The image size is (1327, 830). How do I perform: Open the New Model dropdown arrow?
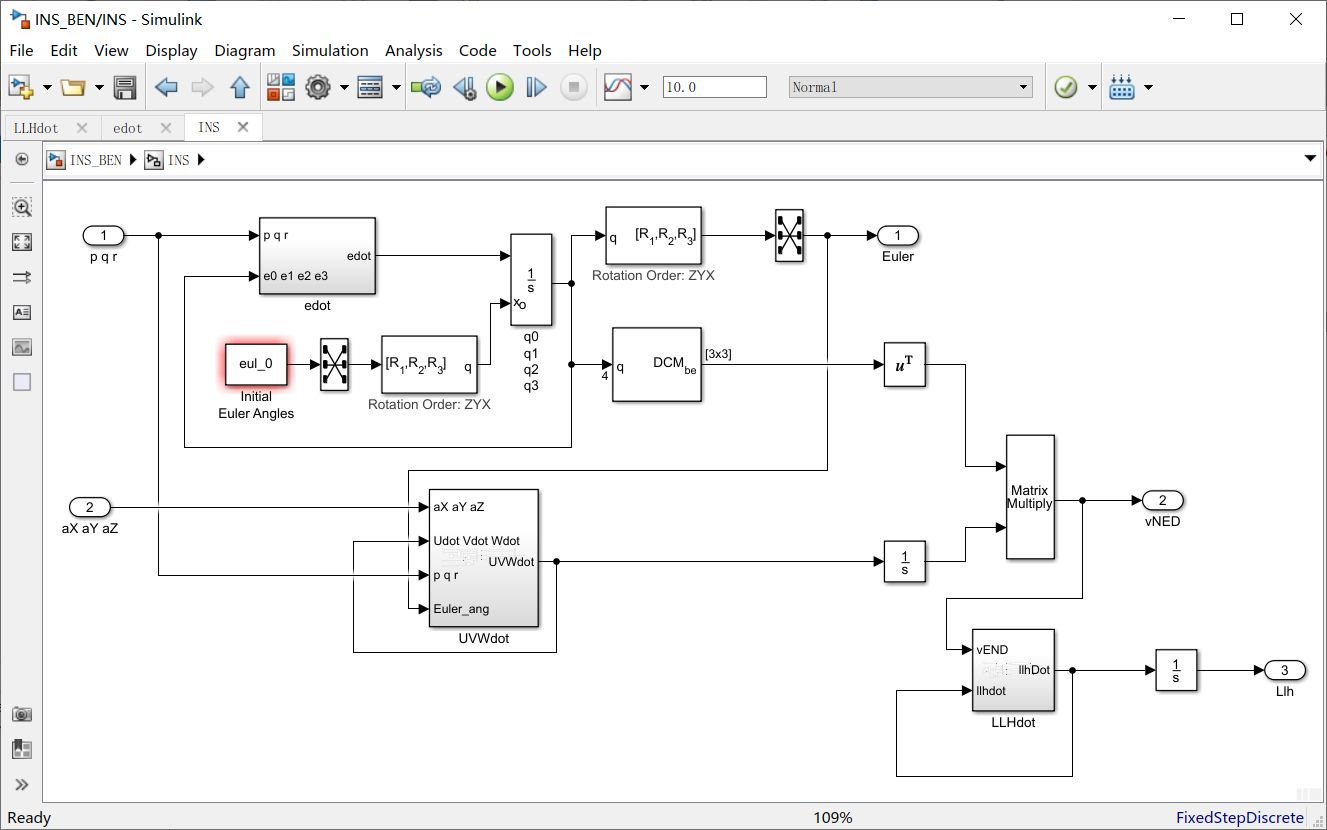tap(47, 88)
